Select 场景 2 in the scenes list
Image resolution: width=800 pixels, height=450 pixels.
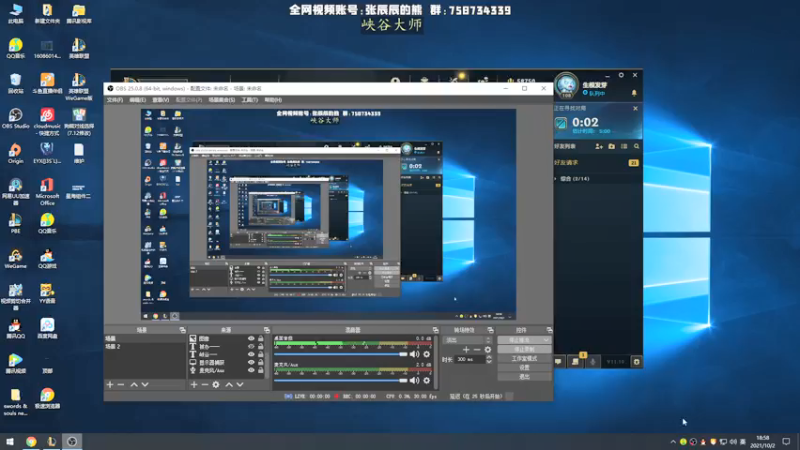(144, 346)
